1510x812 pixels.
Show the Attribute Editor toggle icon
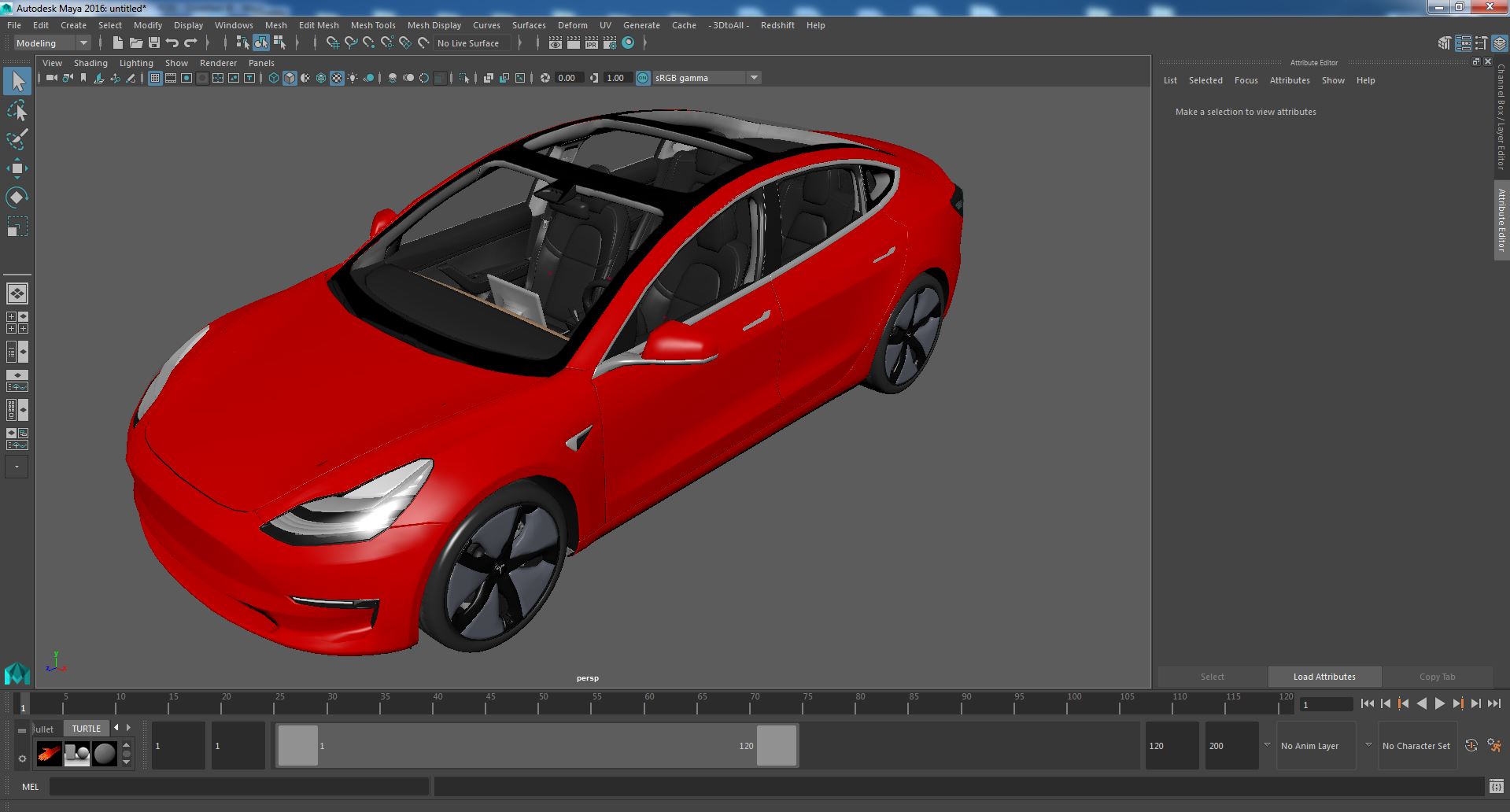(x=1463, y=43)
